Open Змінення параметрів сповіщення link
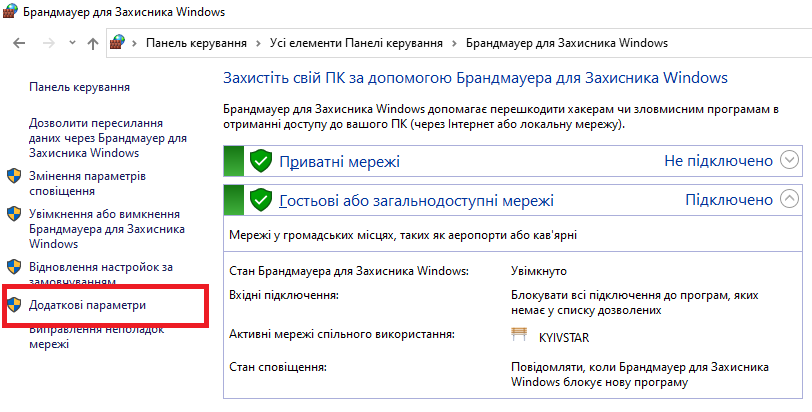Image resolution: width=812 pixels, height=412 pixels. (x=88, y=184)
